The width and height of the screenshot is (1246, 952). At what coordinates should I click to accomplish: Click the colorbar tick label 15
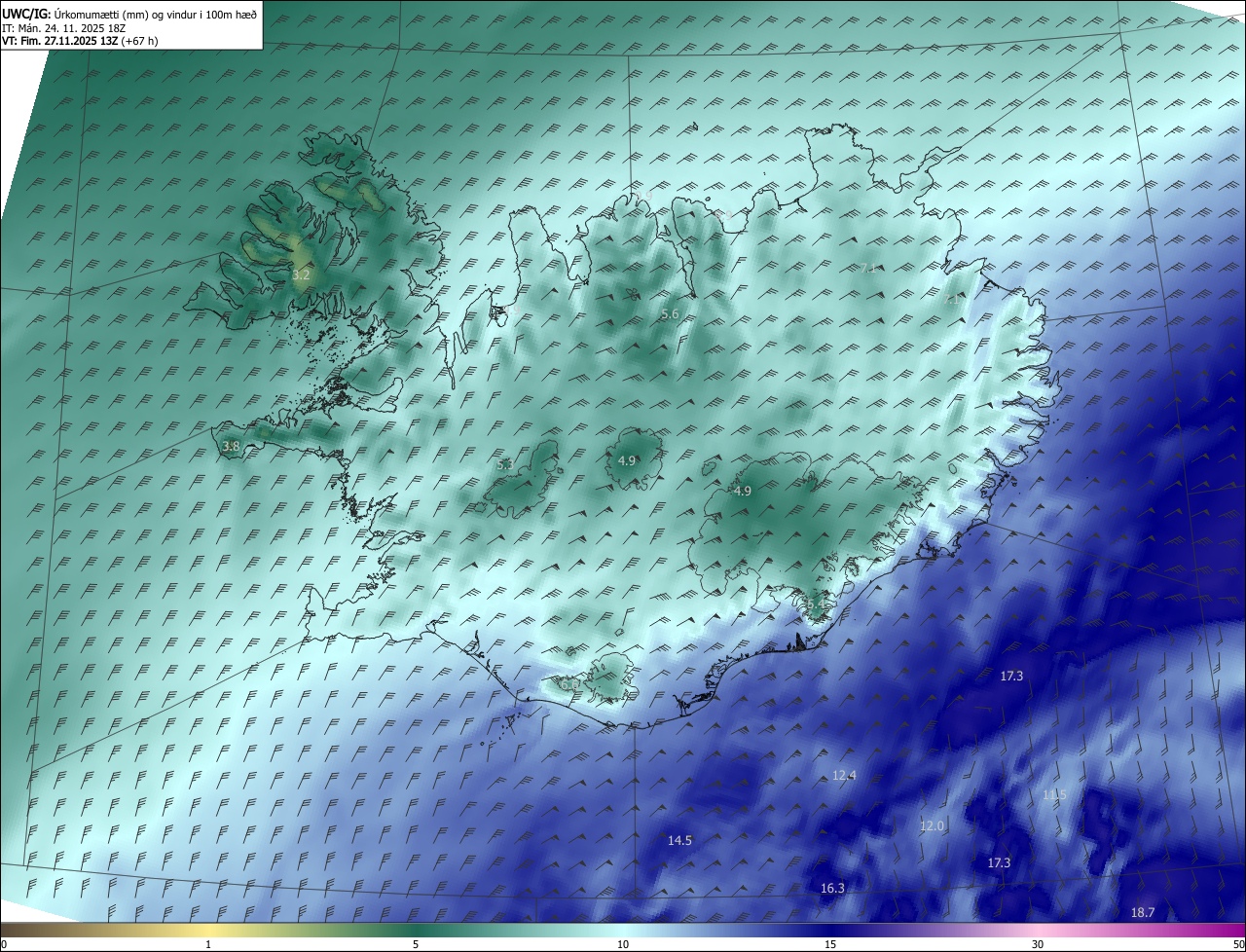click(x=830, y=944)
